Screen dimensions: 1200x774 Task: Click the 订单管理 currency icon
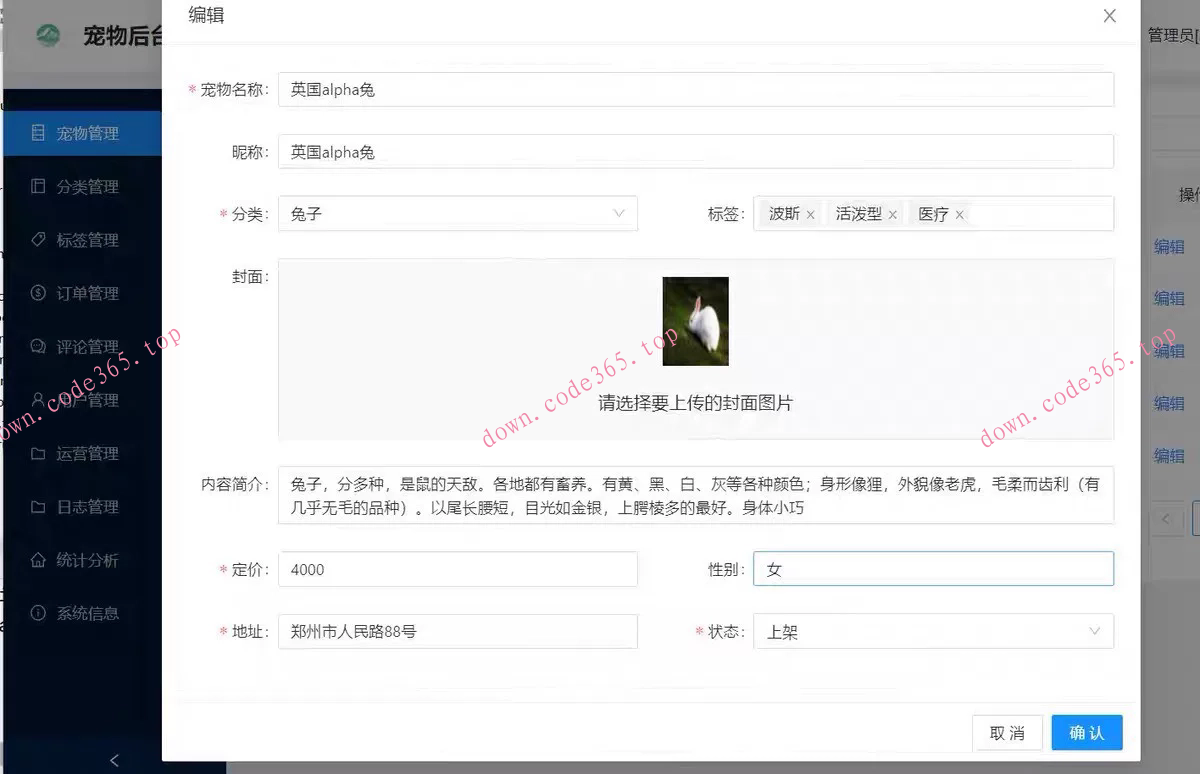click(x=40, y=293)
